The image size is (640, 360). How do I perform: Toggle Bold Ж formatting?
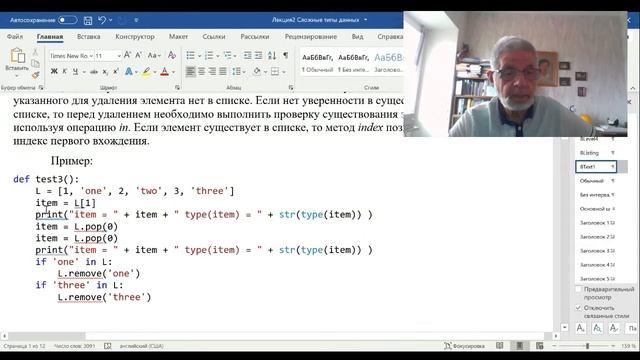click(54, 71)
